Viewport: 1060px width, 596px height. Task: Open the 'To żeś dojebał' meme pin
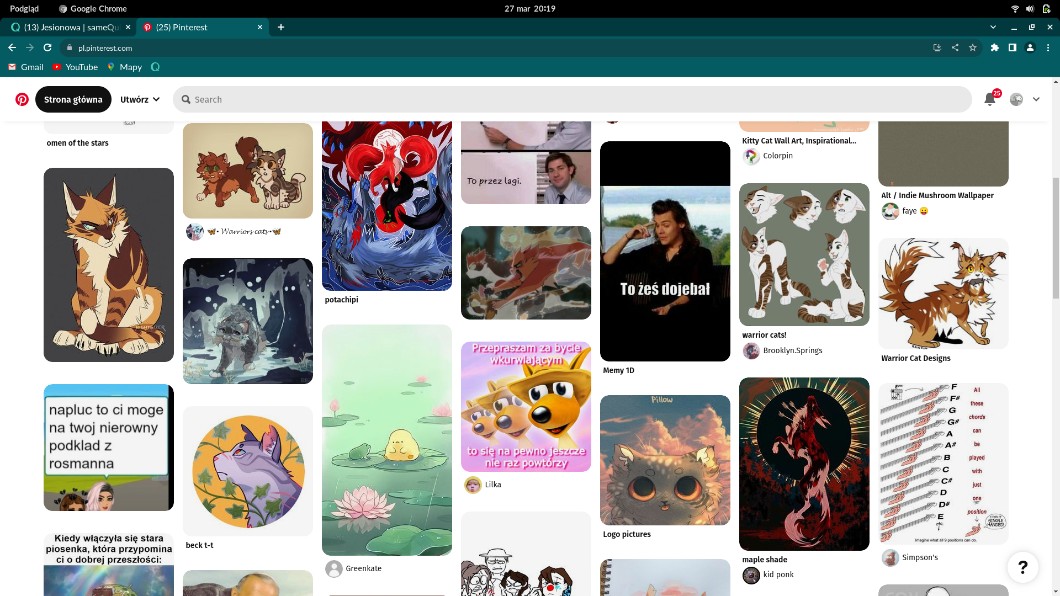pyautogui.click(x=665, y=250)
